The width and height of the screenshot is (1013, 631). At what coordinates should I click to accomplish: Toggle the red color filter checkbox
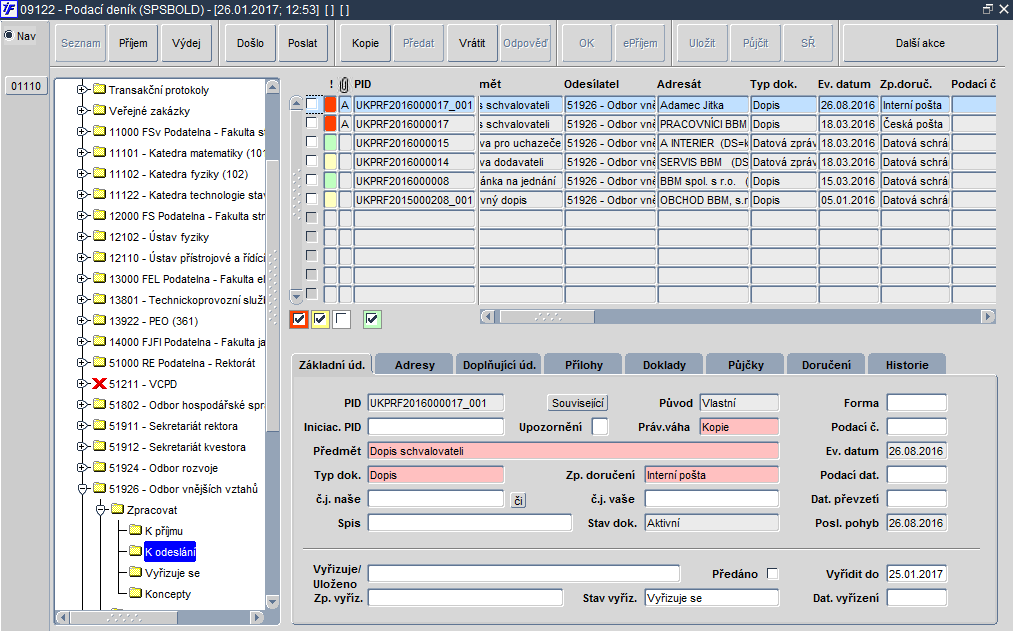point(298,319)
